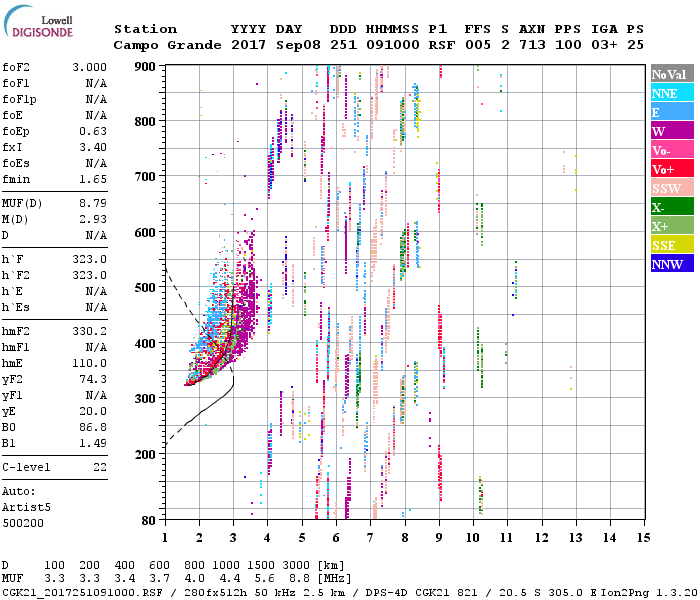Click the B0 value 86.8
This screenshot has width=700, height=600.
click(x=93, y=428)
